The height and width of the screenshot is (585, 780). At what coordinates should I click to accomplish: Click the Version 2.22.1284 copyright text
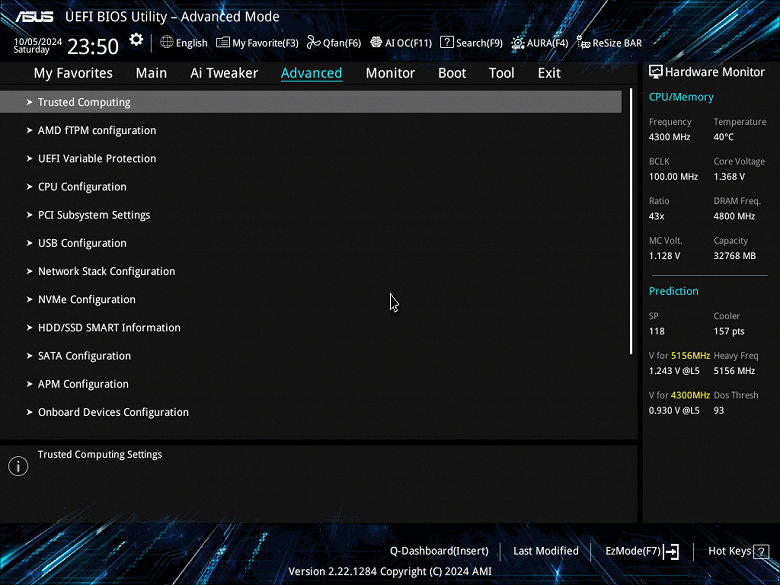pos(390,572)
